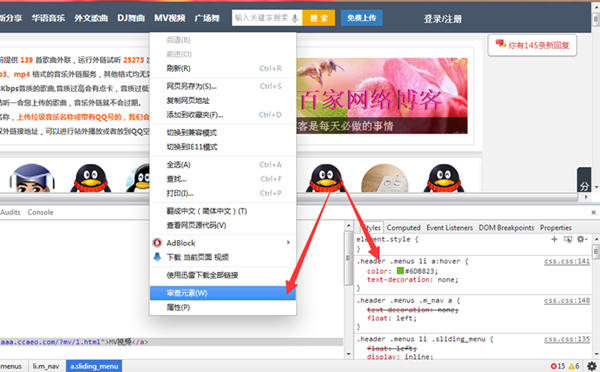Viewport: 600px width, 372px height.
Task: Open MV视频 navigation link
Action: (x=170, y=18)
